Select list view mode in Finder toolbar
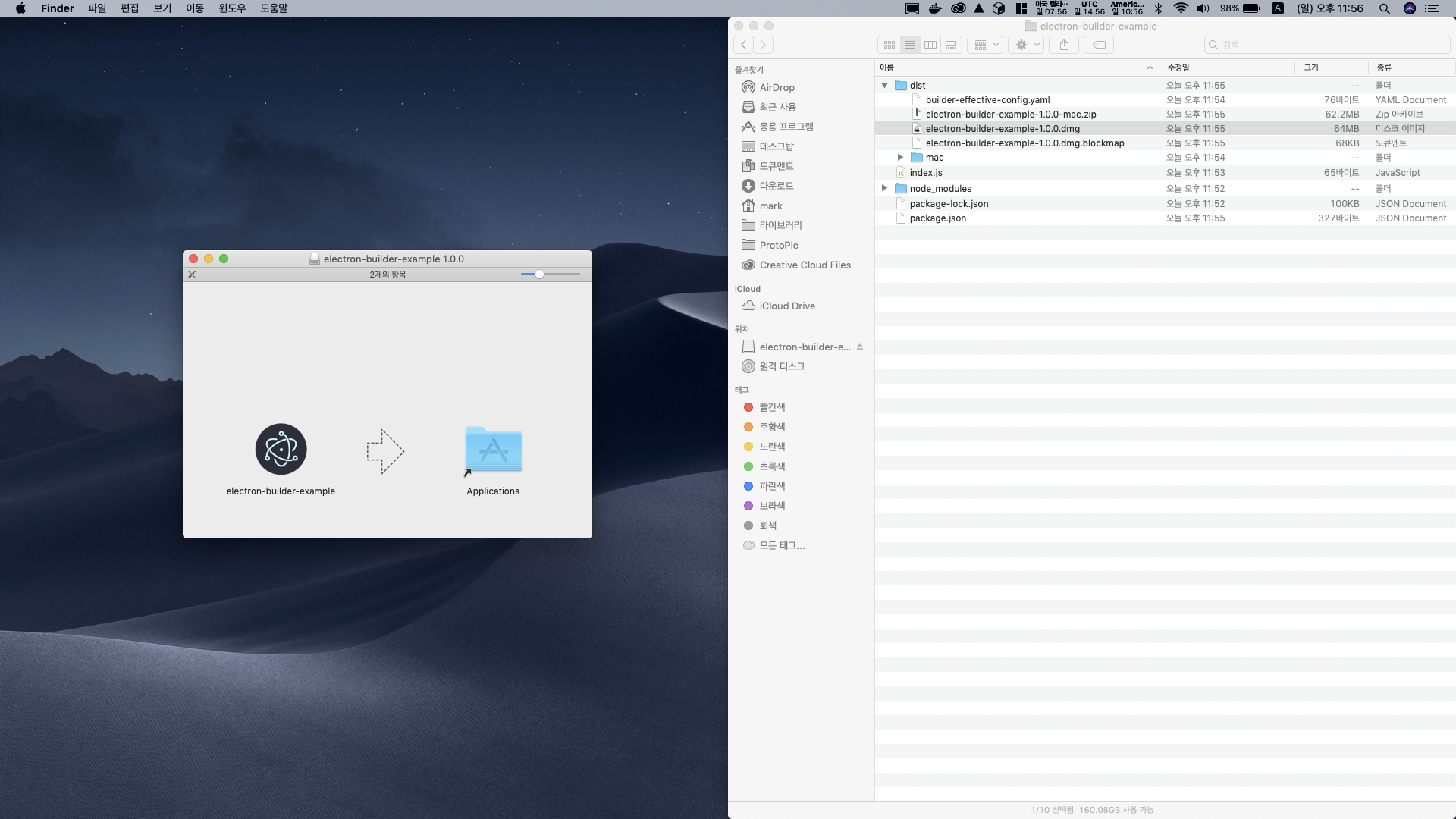 [x=910, y=45]
